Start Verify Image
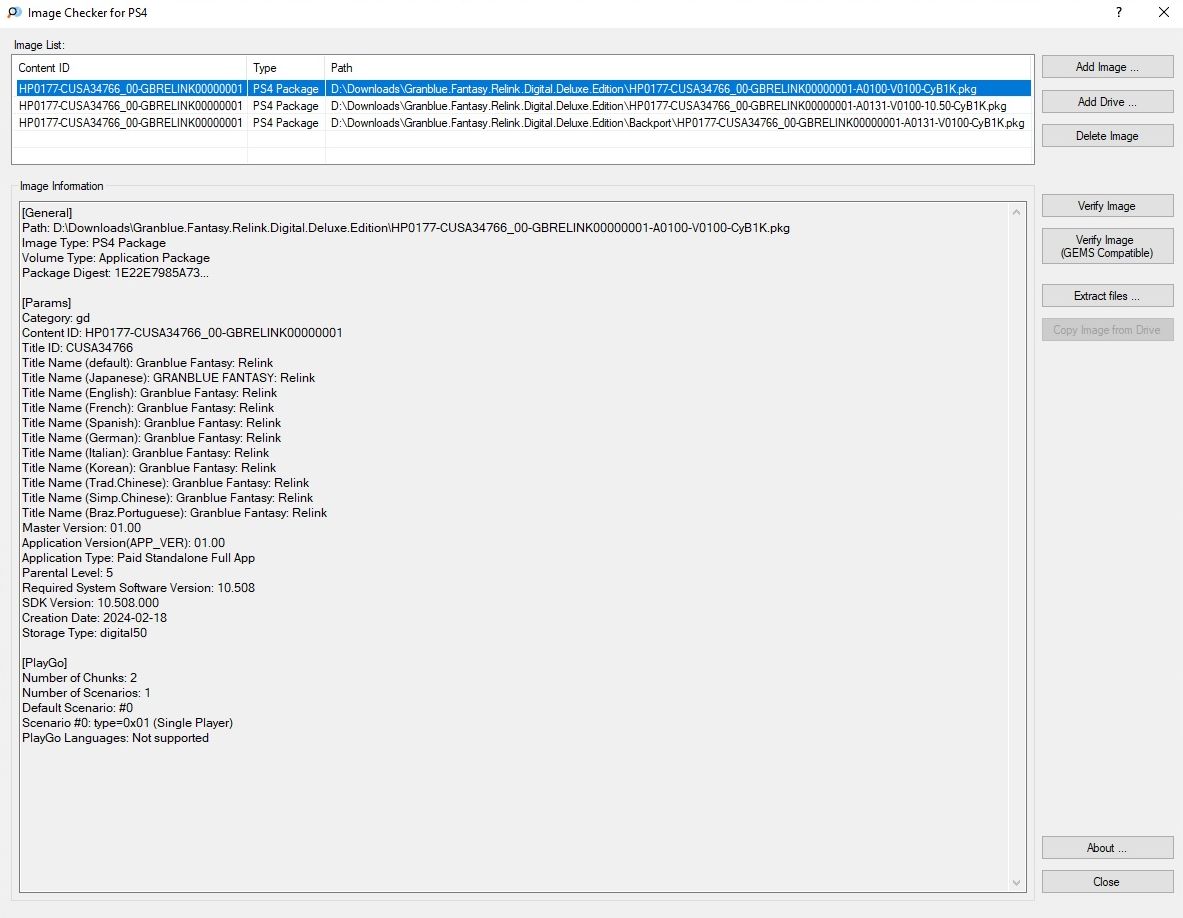The height and width of the screenshot is (918, 1183). pos(1107,206)
